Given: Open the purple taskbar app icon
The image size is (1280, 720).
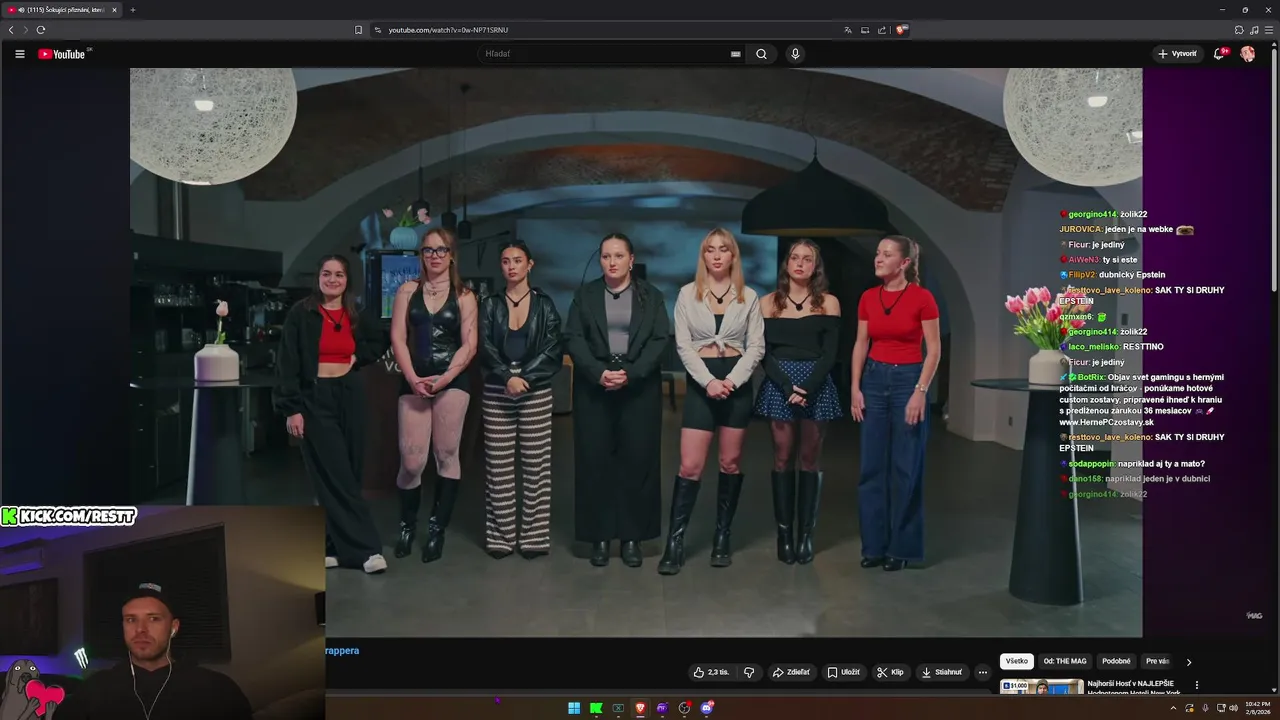Looking at the screenshot, I should pos(662,708).
